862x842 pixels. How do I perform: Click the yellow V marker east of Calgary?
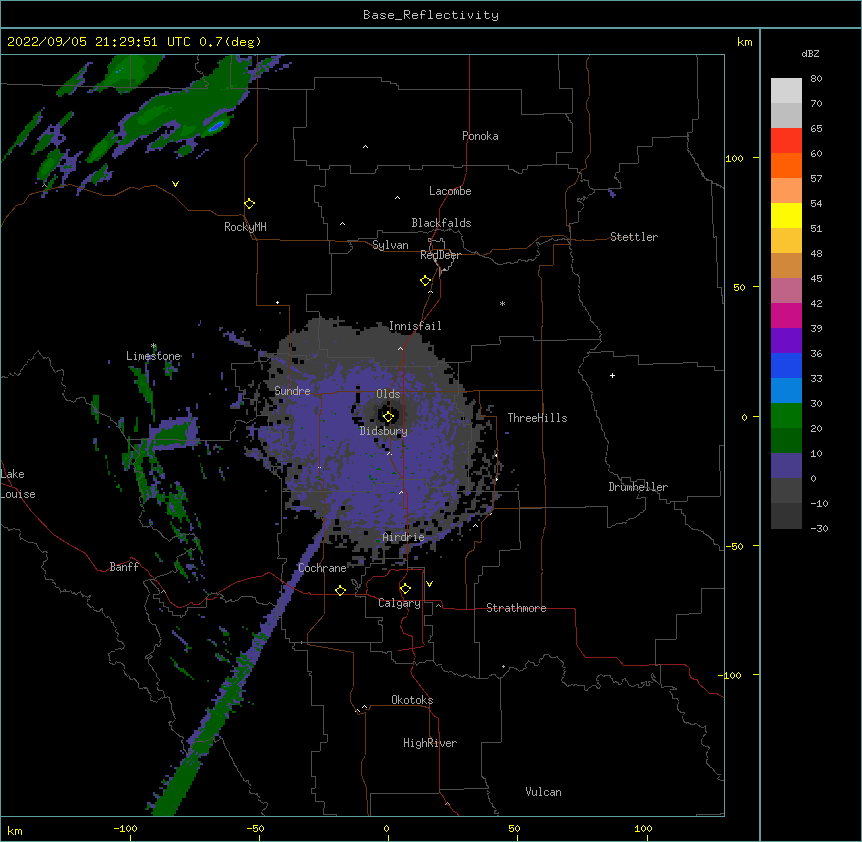(429, 584)
